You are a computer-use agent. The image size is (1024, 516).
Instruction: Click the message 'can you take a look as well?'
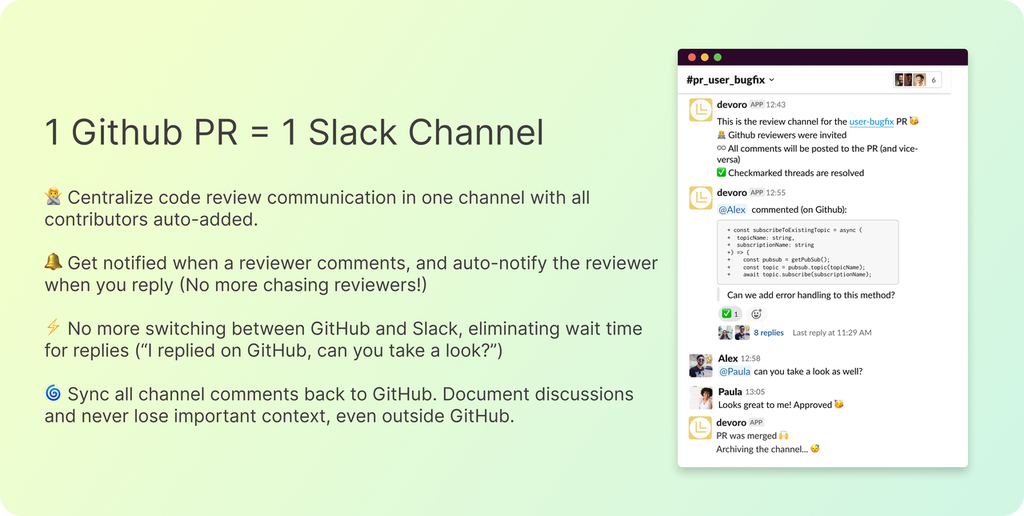click(x=808, y=372)
